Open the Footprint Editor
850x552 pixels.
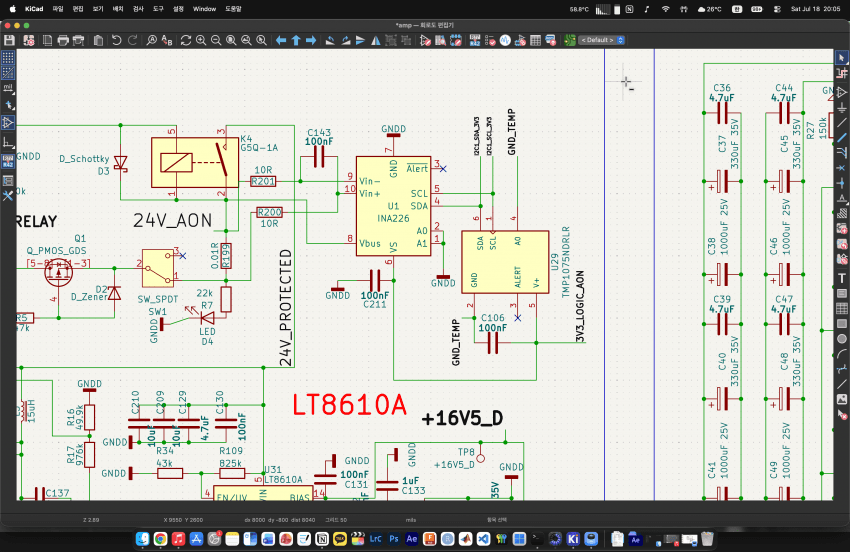pos(456,40)
